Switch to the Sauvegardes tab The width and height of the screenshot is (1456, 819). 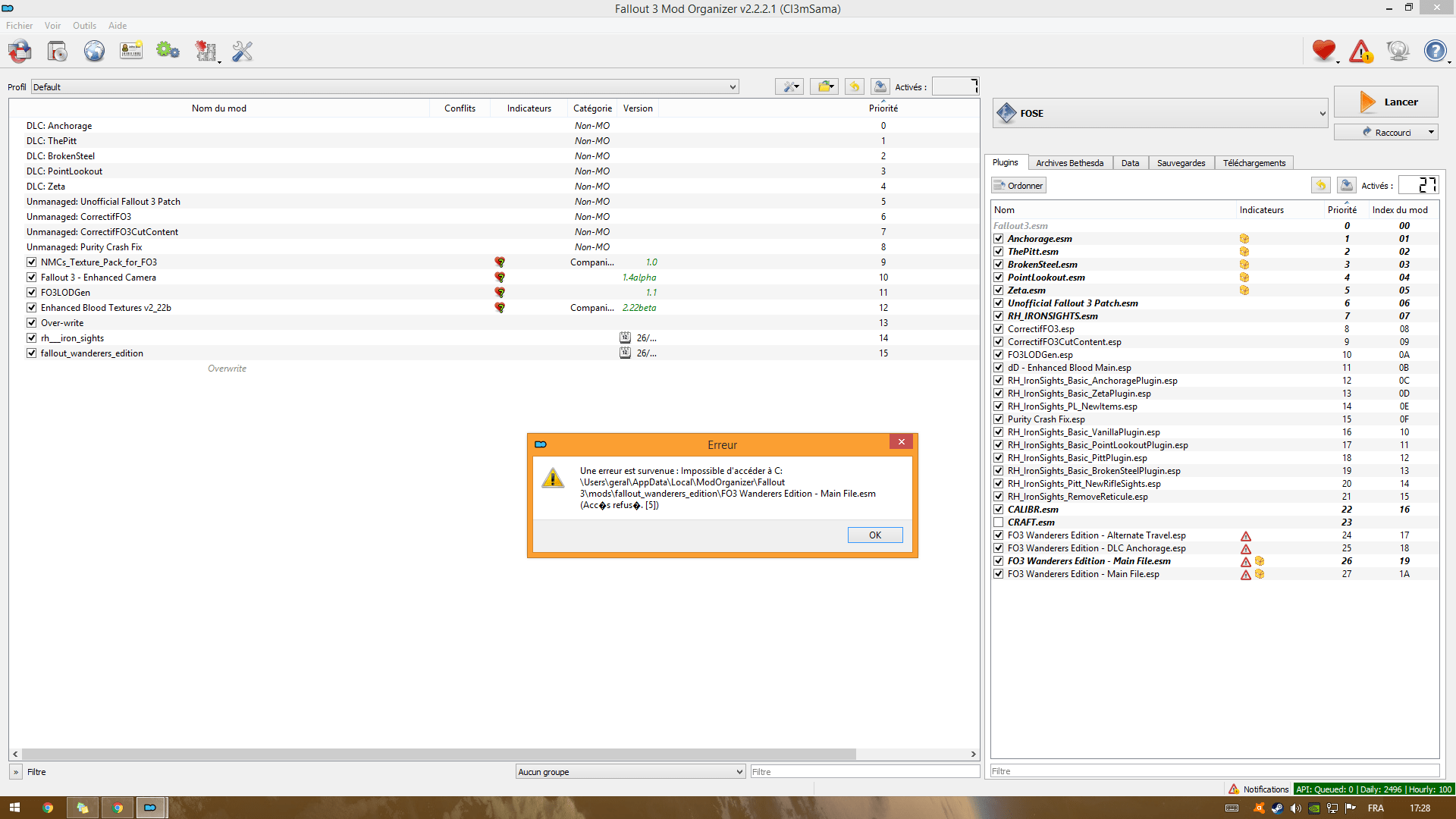click(1181, 163)
